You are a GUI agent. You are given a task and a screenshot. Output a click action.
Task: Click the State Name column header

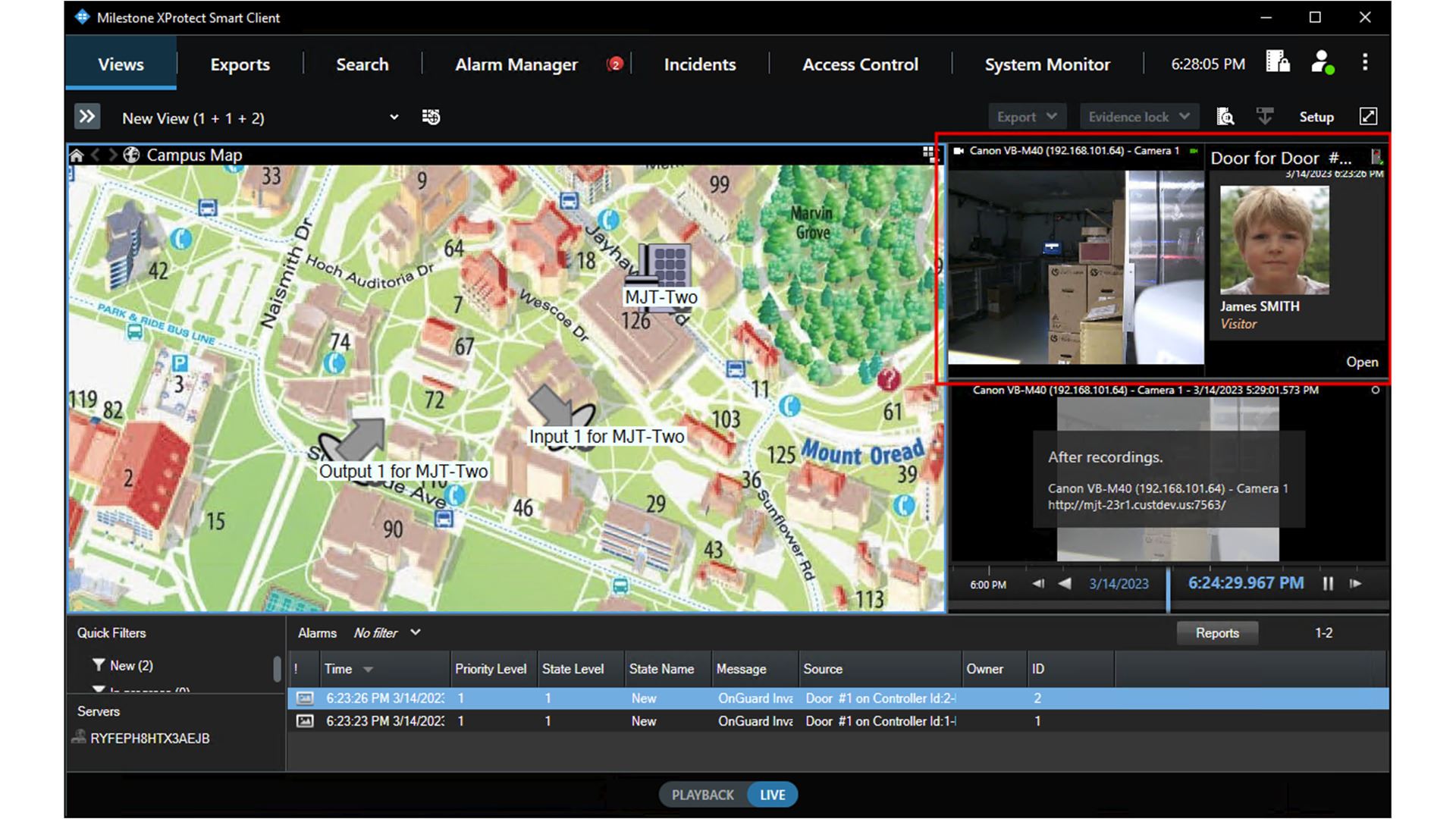coord(667,669)
